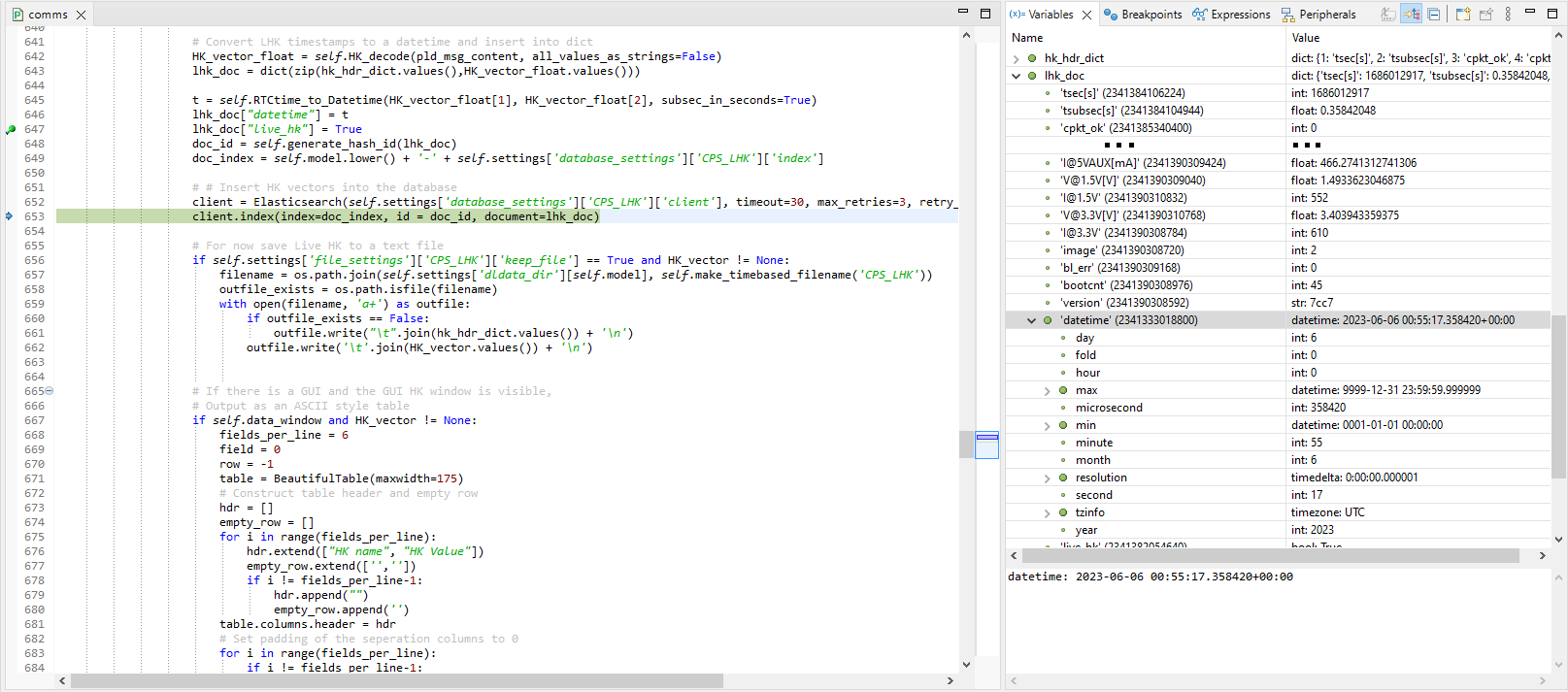Maximize the Variables view panel

1552,13
